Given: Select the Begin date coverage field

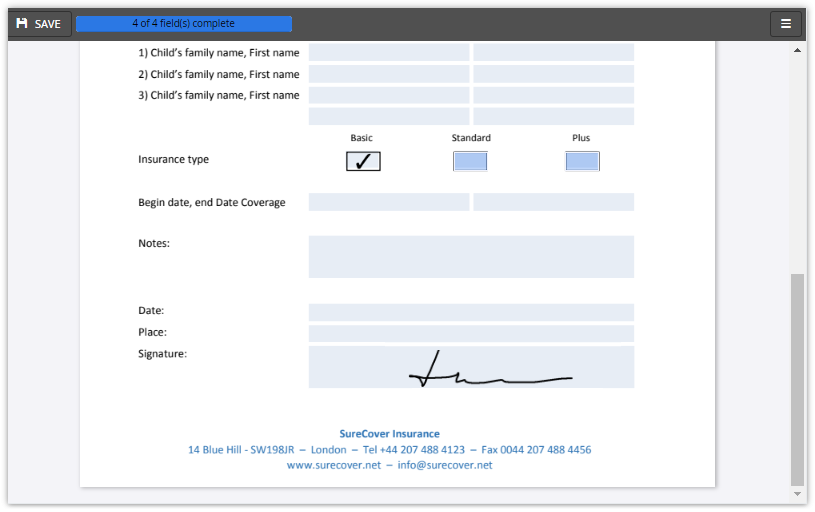Looking at the screenshot, I should click(x=388, y=202).
